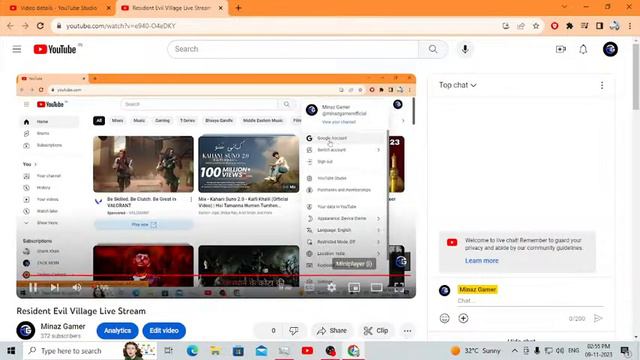Focus the YouTube search box

[x=293, y=49]
